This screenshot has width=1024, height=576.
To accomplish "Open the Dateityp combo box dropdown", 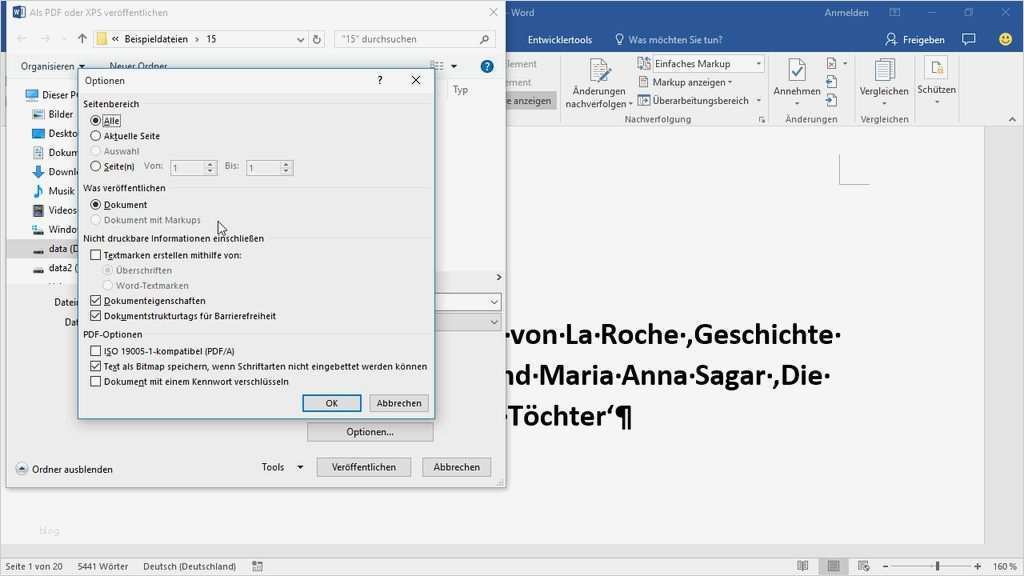I will [494, 322].
